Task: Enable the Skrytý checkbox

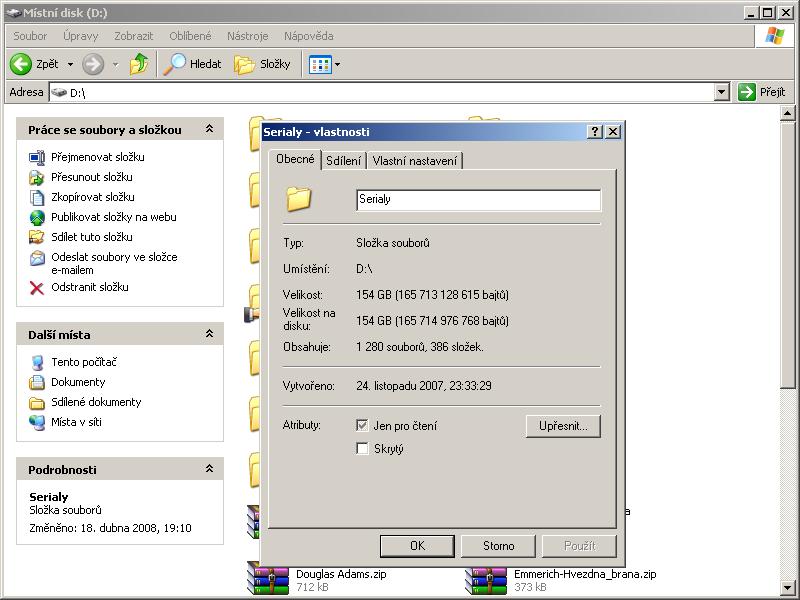Action: point(362,449)
